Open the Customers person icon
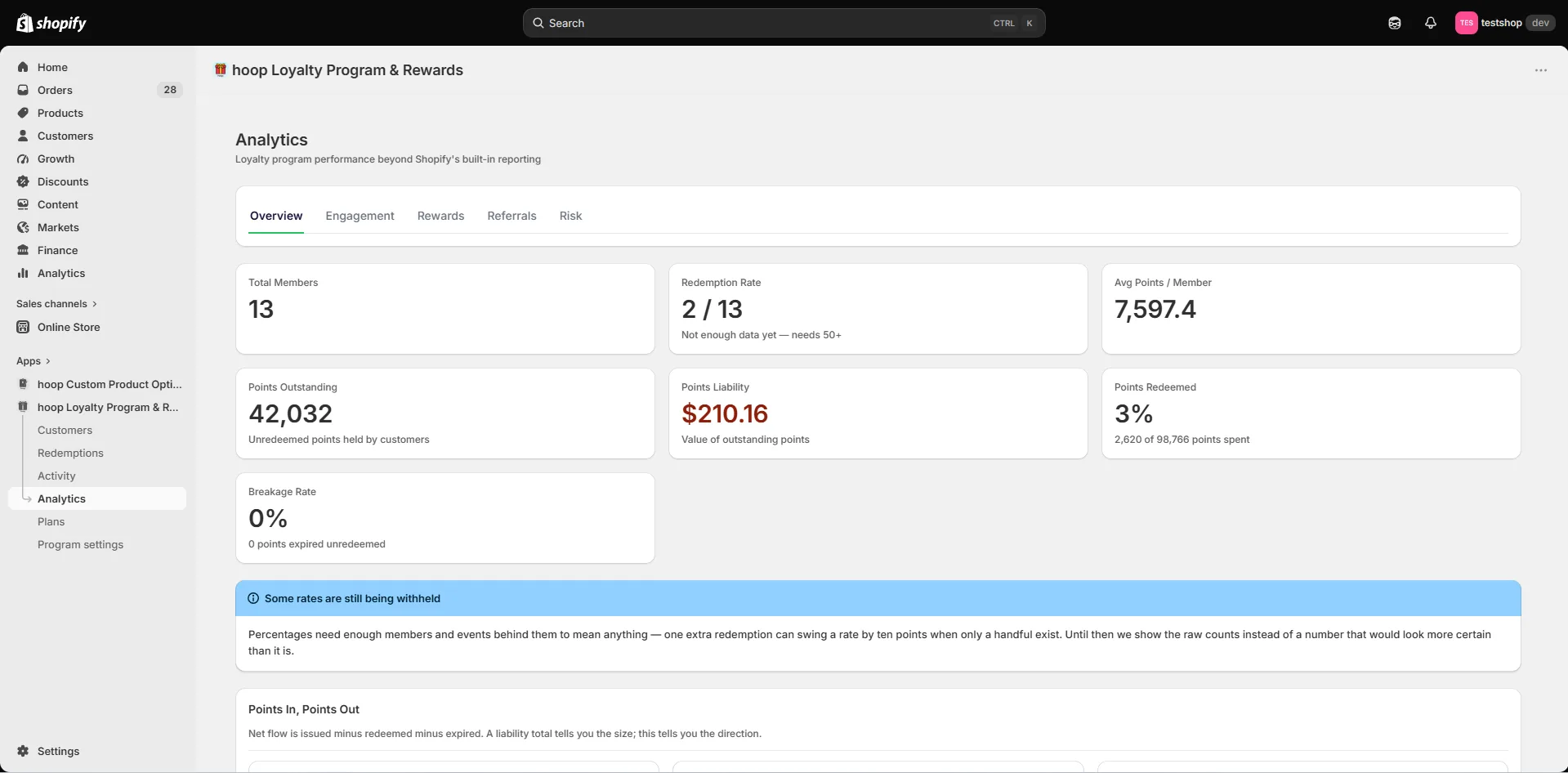Screen dimensions: 1568x773 (x=23, y=136)
